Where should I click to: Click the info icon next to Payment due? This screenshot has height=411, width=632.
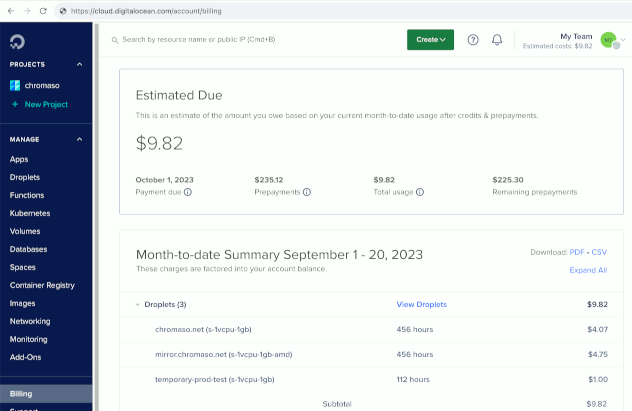[x=188, y=192]
